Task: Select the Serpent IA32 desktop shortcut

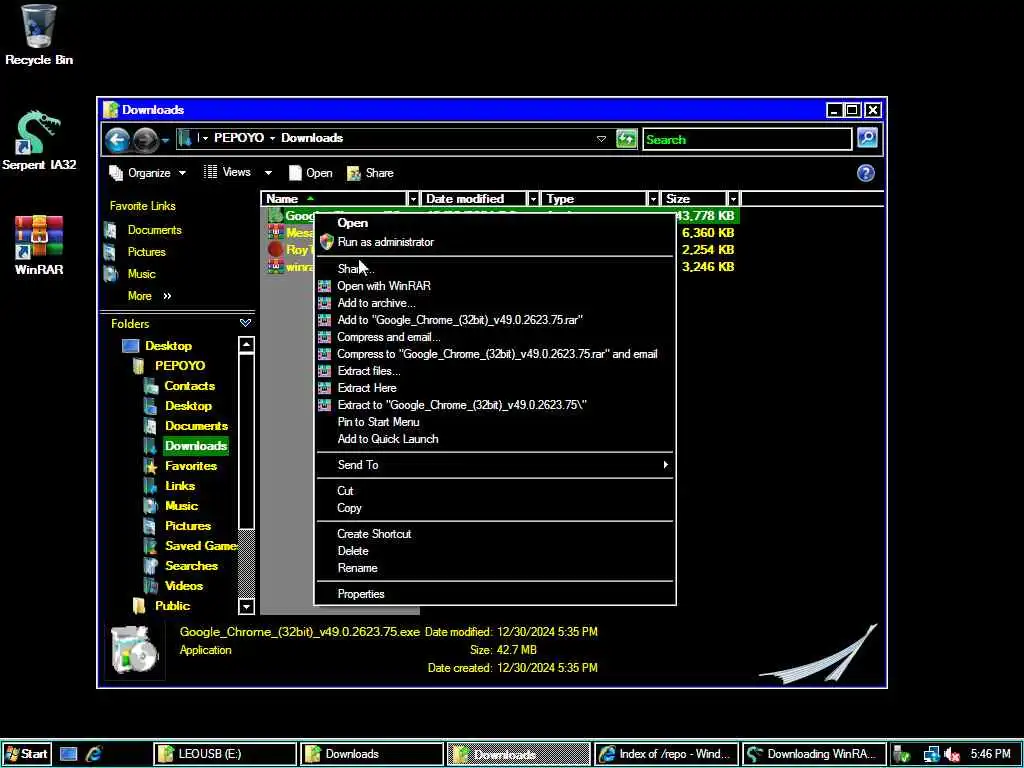Action: pyautogui.click(x=39, y=141)
